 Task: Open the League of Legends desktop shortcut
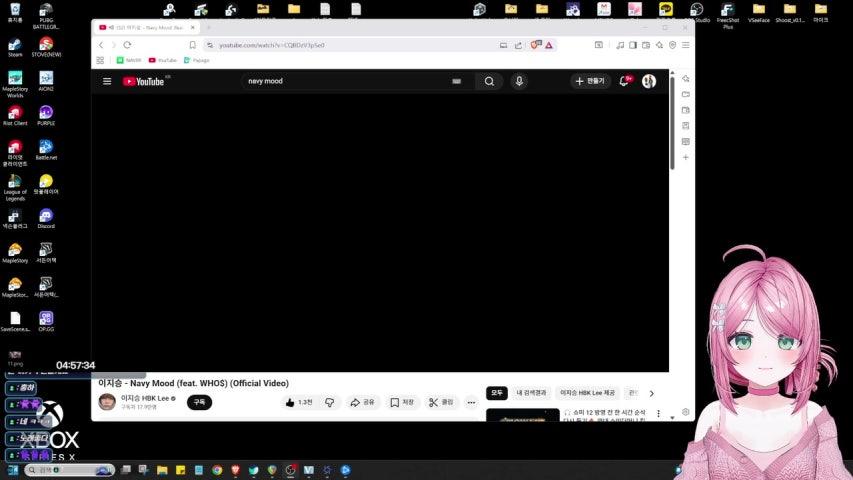point(15,188)
